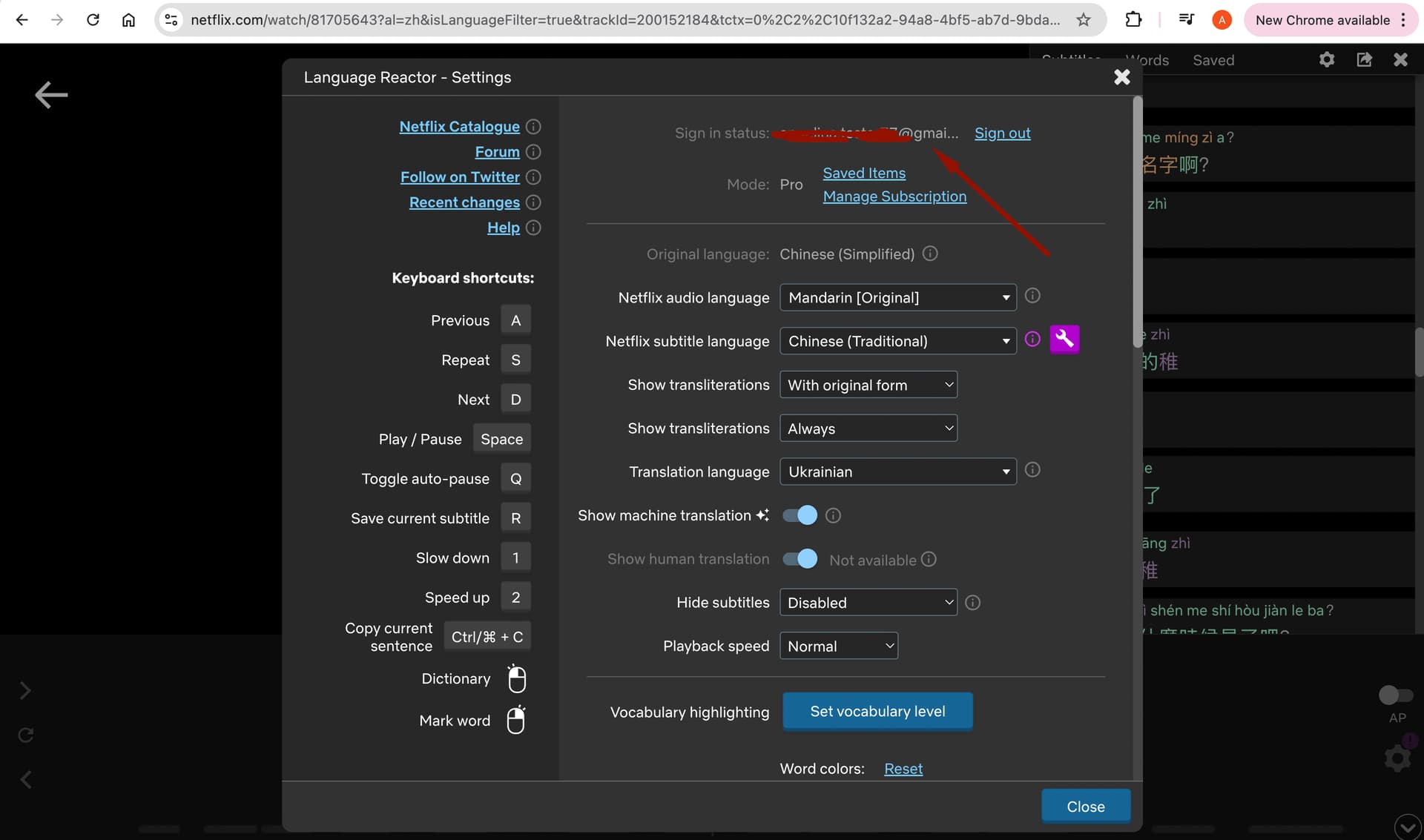1424x840 pixels.
Task: Click info icon next to Hide subtitles
Action: (x=973, y=603)
